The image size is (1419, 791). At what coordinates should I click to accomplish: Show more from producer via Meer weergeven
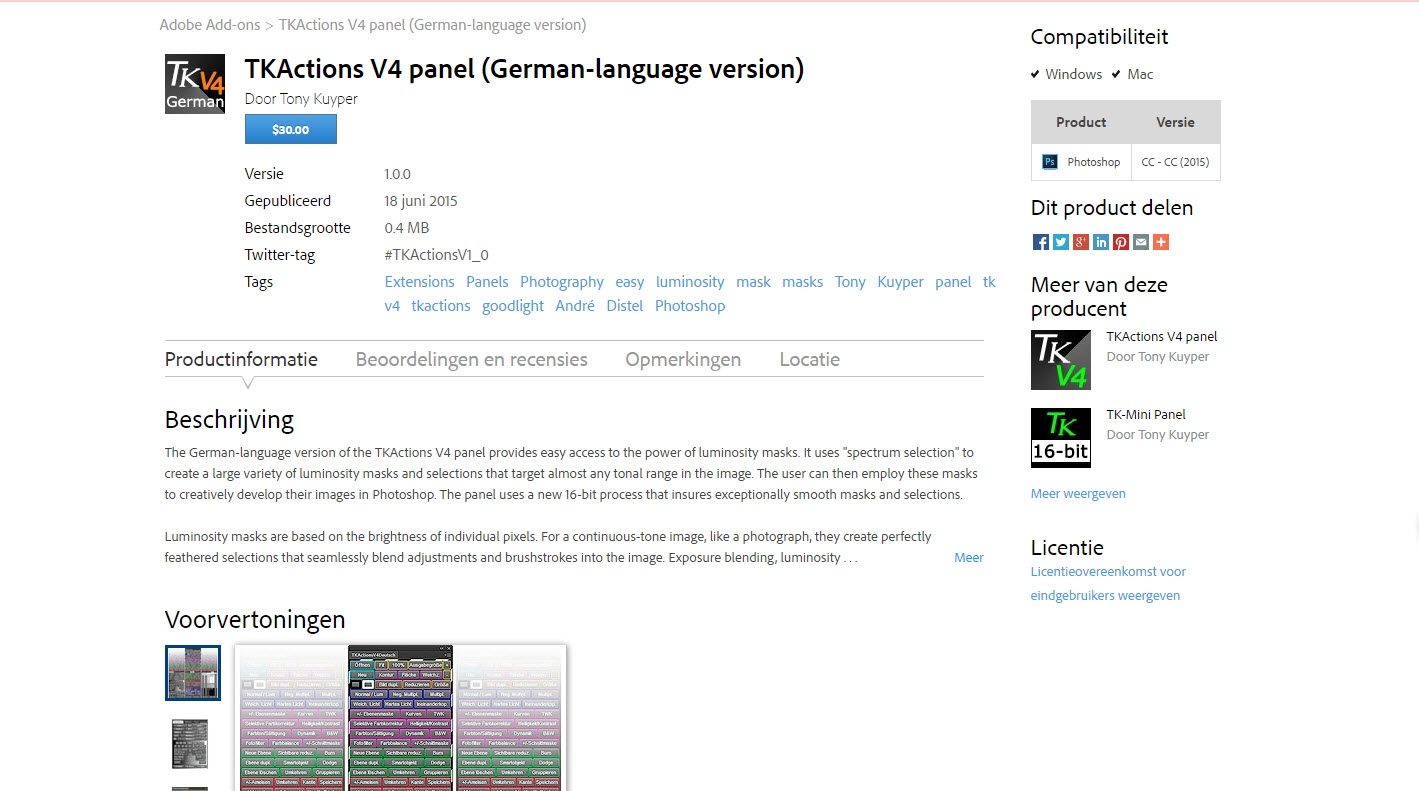pos(1077,494)
